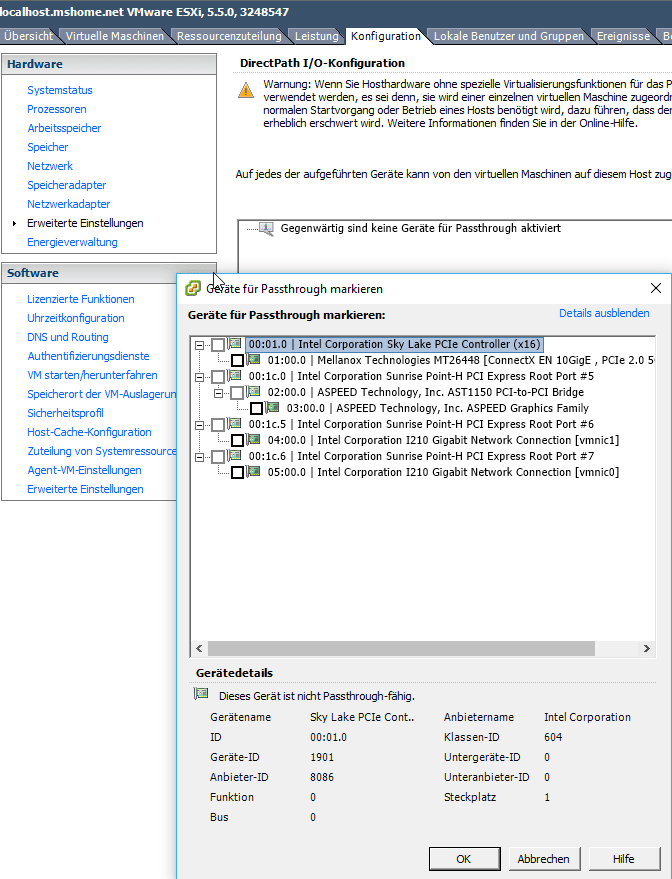Collapse the 02:00.0 AST1150 bridge node

coord(219,393)
